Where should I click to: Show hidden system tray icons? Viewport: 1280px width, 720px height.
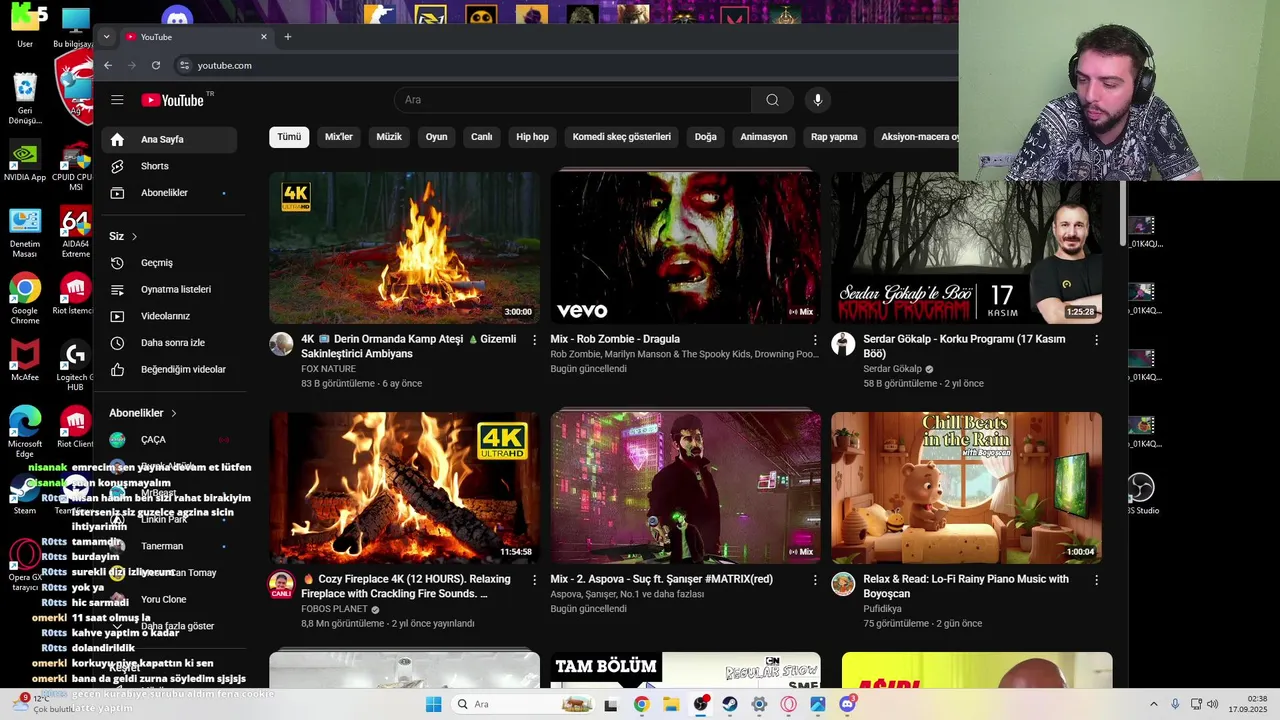[1153, 704]
